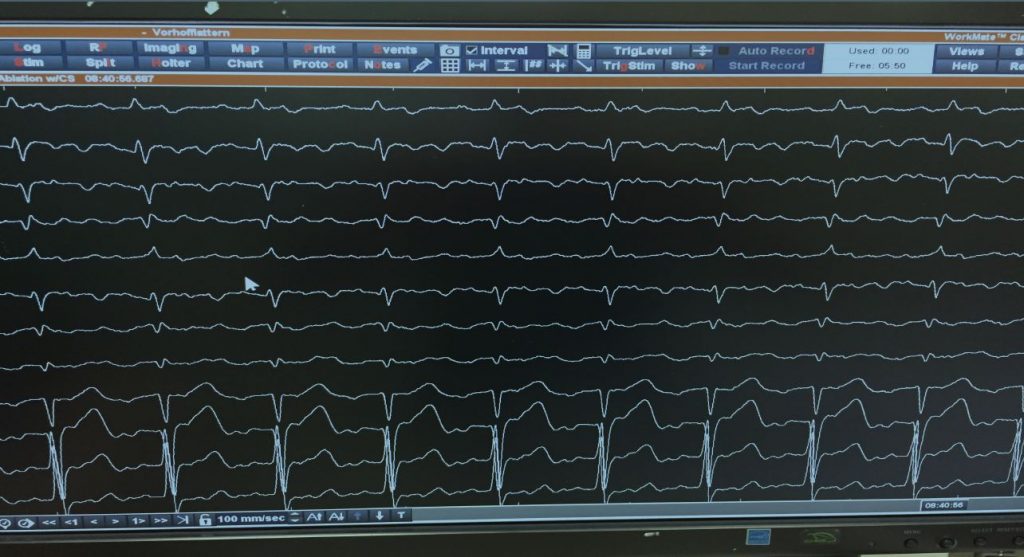Select the horizontal caliper measurement icon

point(478,66)
